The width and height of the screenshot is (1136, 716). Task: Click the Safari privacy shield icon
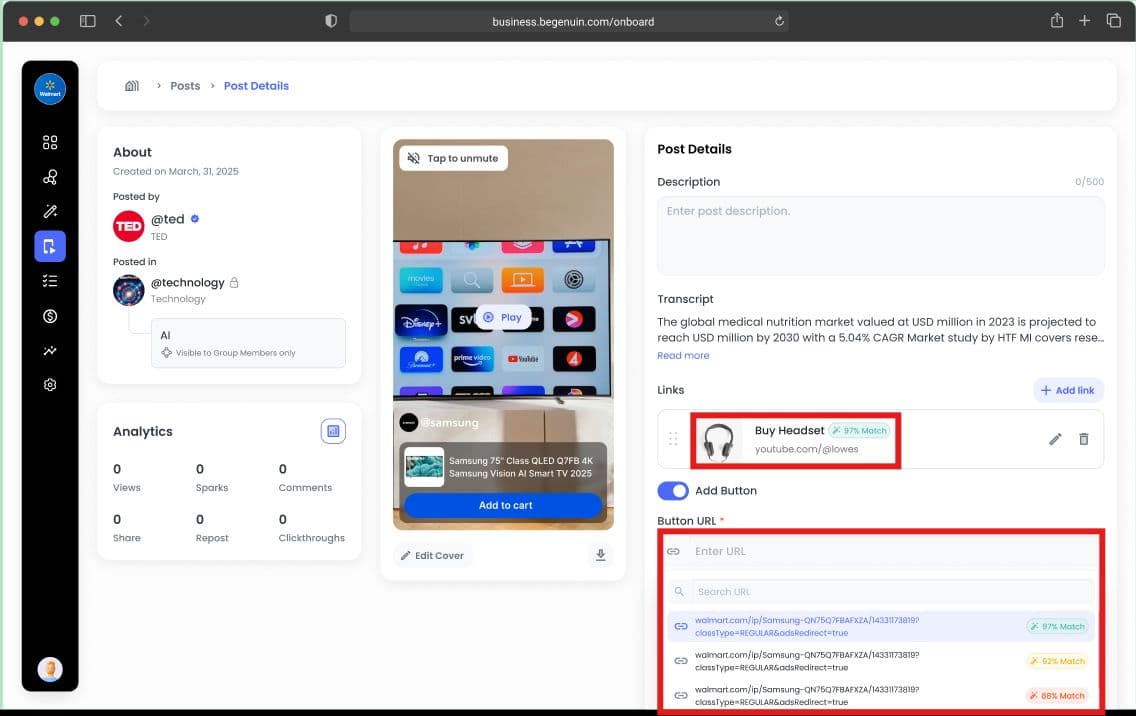pos(331,21)
